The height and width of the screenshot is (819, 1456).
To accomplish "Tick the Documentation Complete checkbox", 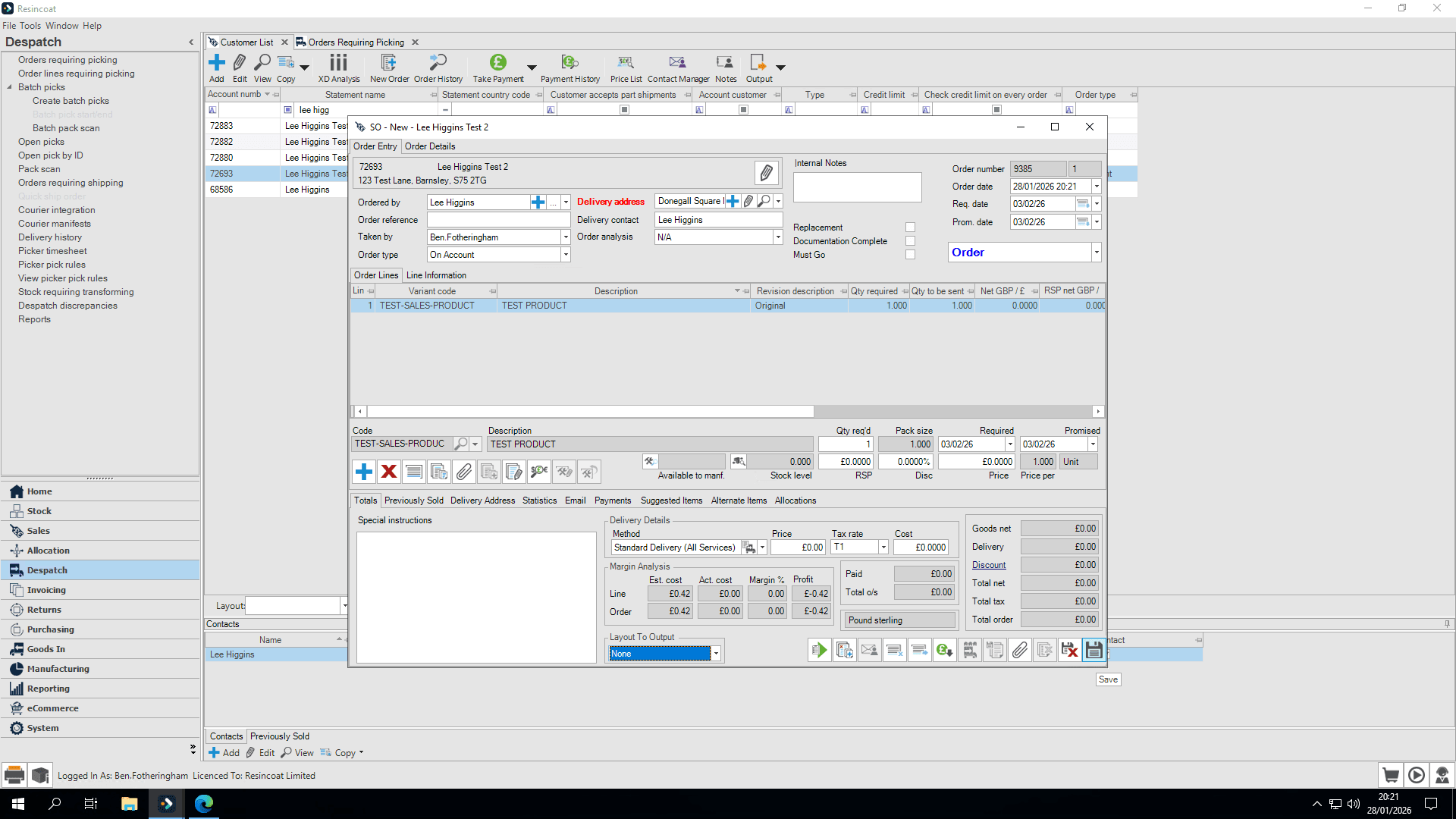I will click(x=910, y=241).
